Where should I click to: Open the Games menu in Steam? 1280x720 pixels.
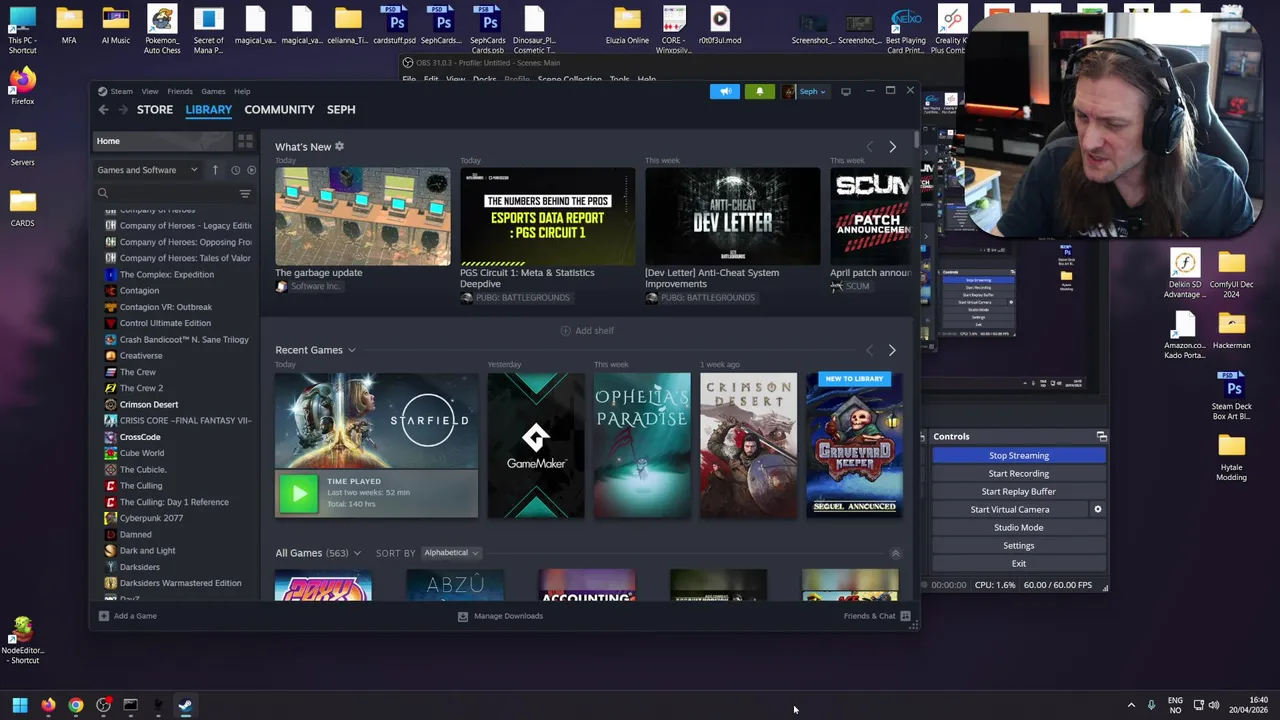pyautogui.click(x=213, y=91)
